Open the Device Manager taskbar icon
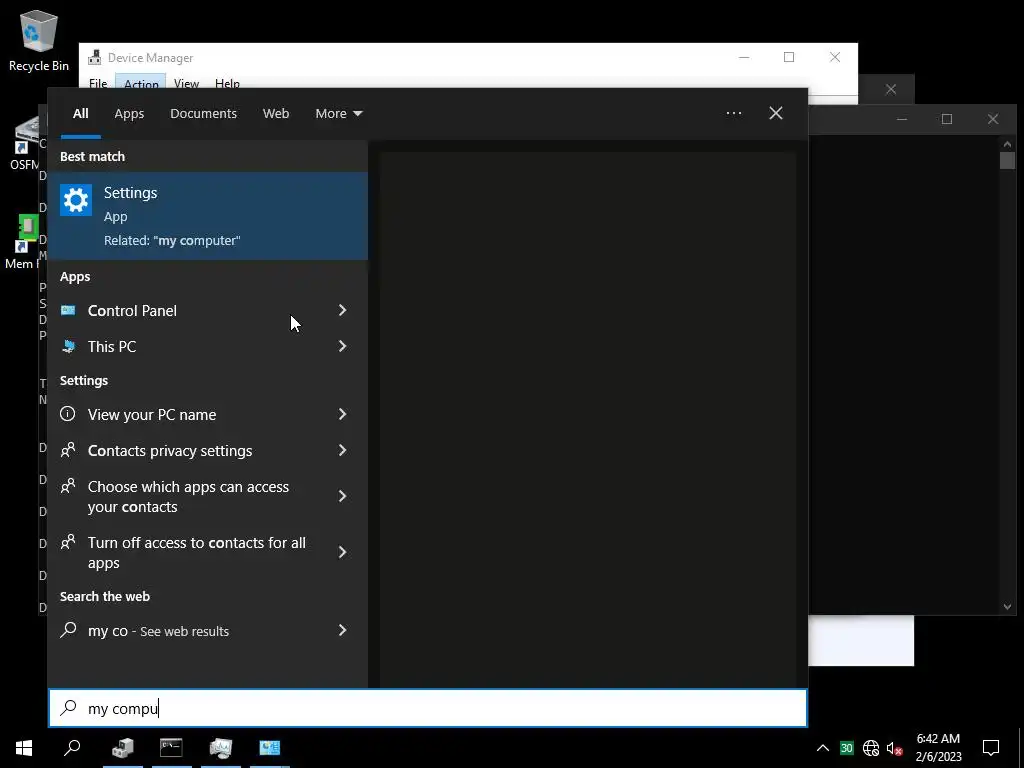The width and height of the screenshot is (1024, 768). click(123, 748)
